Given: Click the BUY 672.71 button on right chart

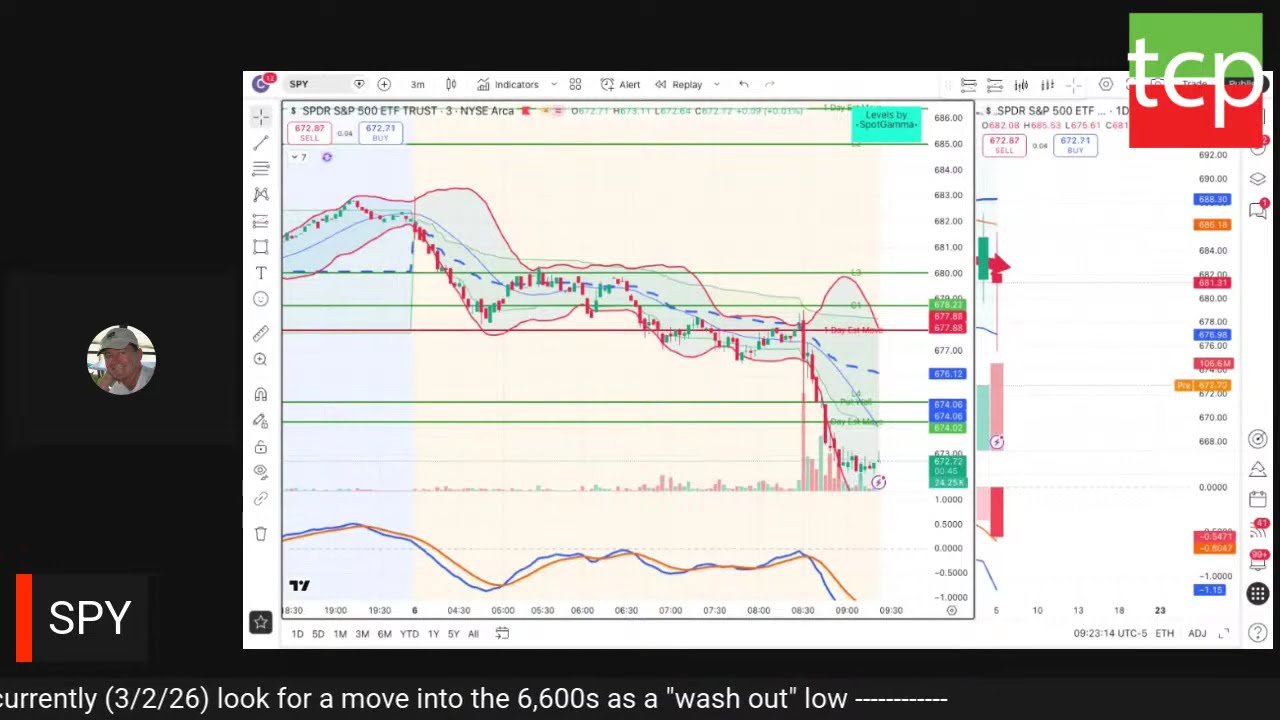Looking at the screenshot, I should (1075, 145).
